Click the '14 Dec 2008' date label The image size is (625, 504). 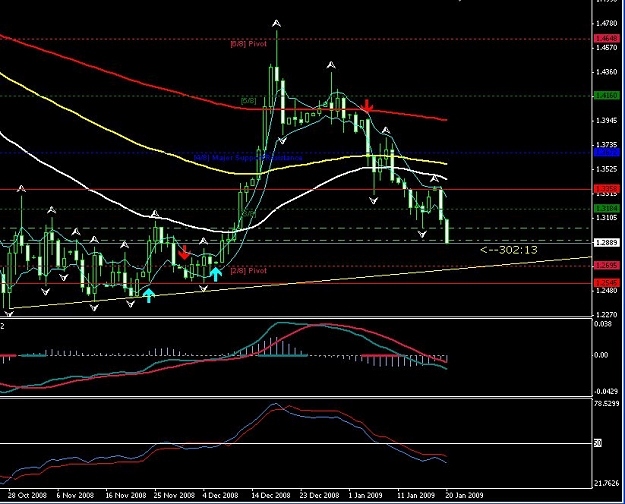coord(271,496)
